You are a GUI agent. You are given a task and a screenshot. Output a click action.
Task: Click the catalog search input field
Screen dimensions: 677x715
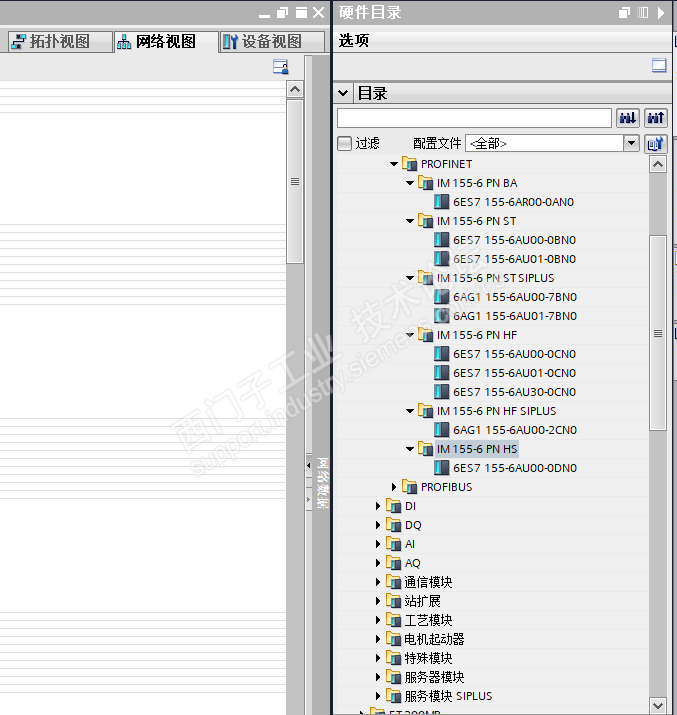(474, 118)
